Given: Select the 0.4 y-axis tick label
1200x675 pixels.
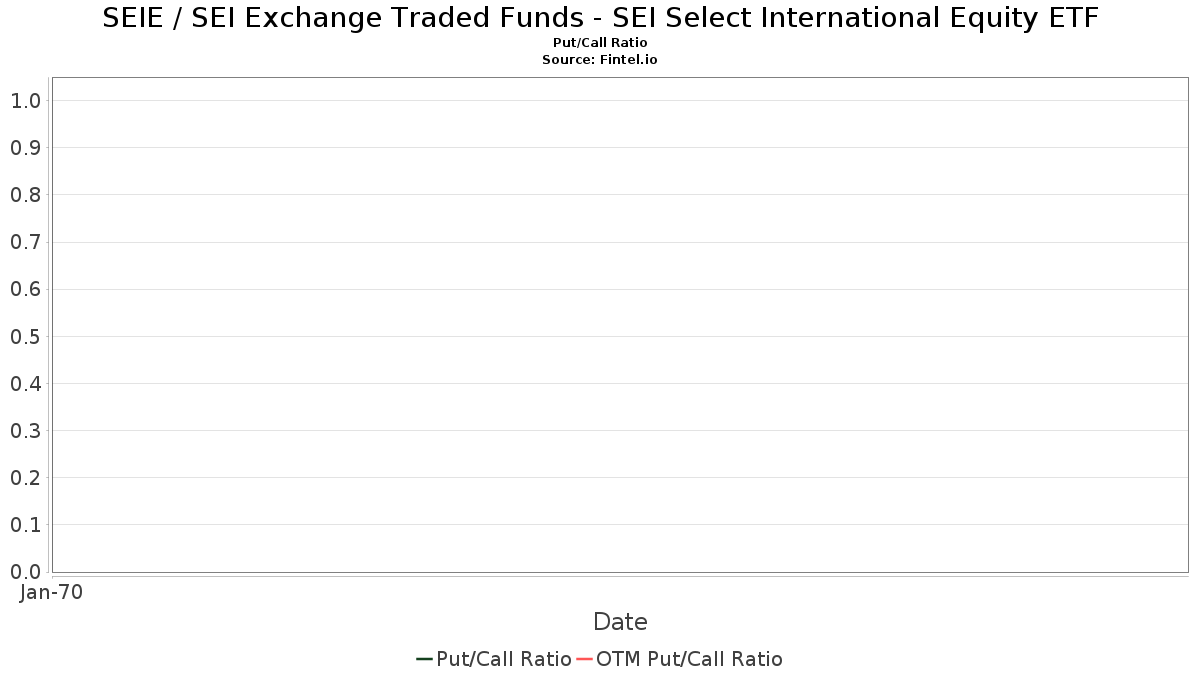Looking at the screenshot, I should tap(25, 384).
